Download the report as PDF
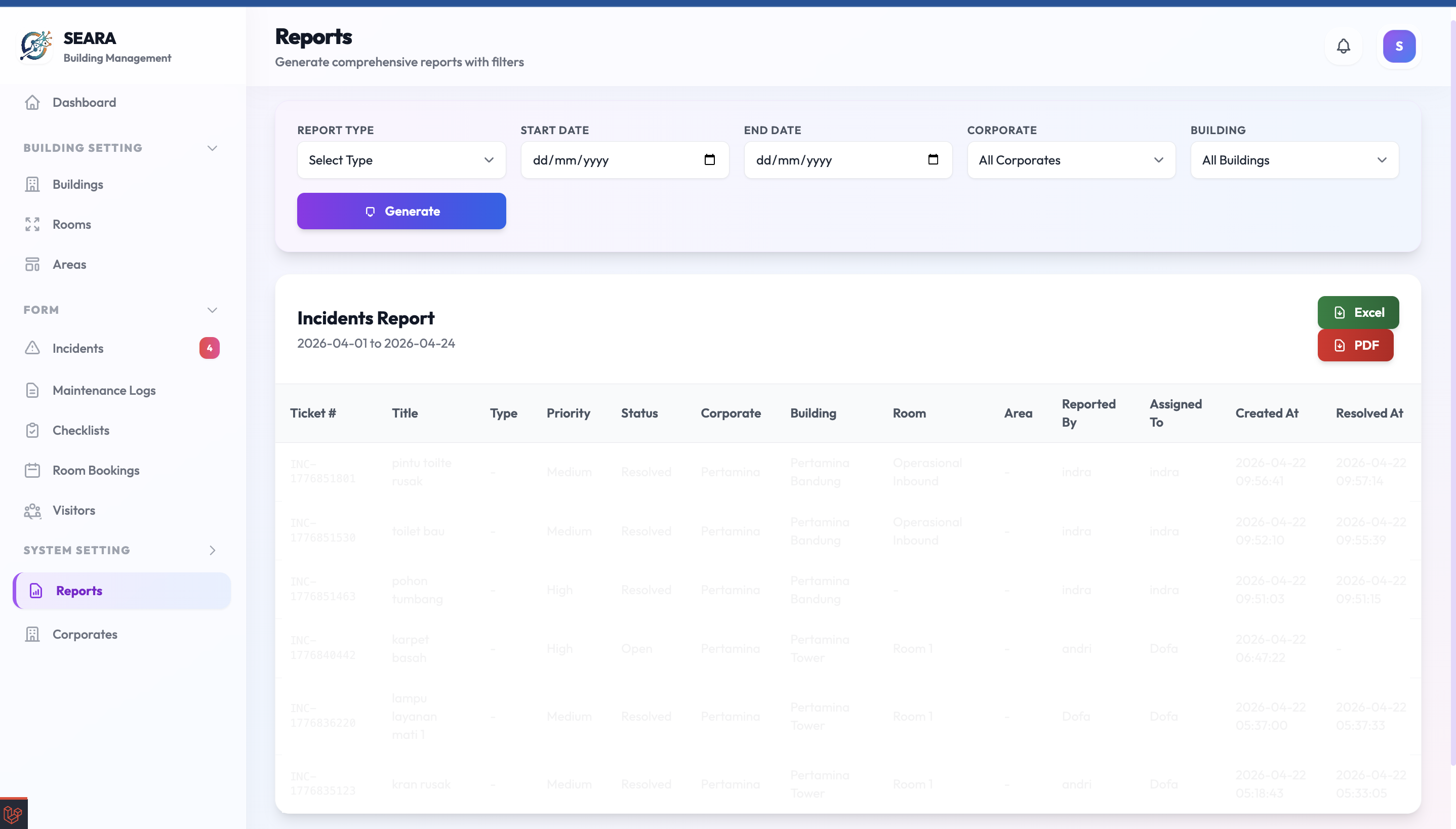1456x829 pixels. click(1355, 345)
